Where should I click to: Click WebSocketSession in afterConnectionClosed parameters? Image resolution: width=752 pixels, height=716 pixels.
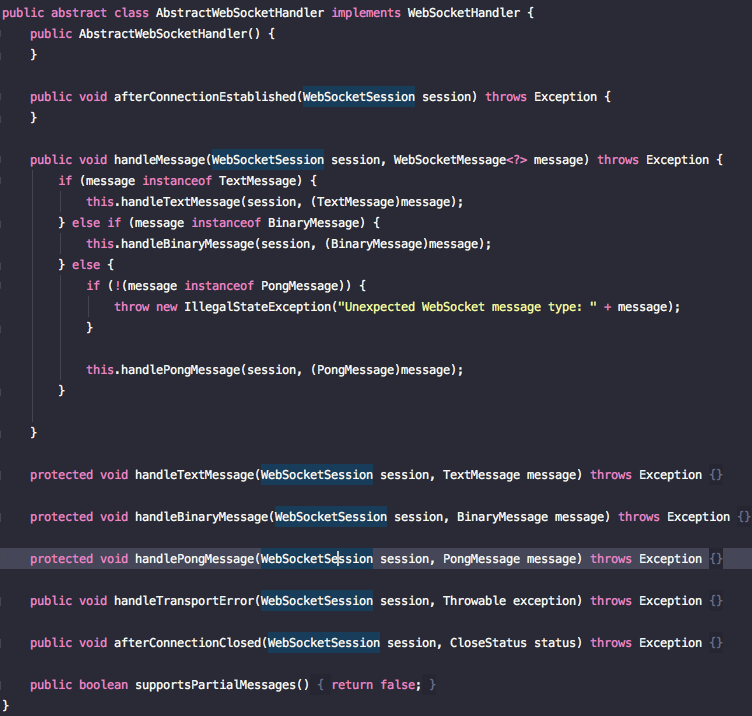[x=324, y=643]
